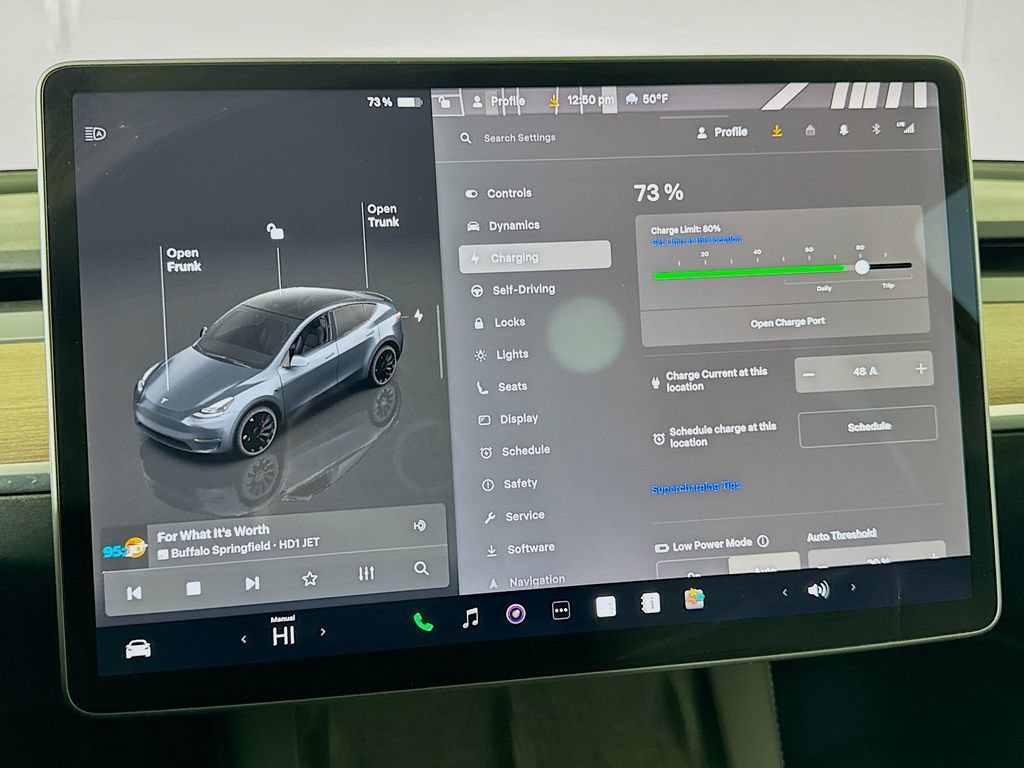This screenshot has height=768, width=1024.
Task: Tap the Search Settings field
Action: point(519,138)
